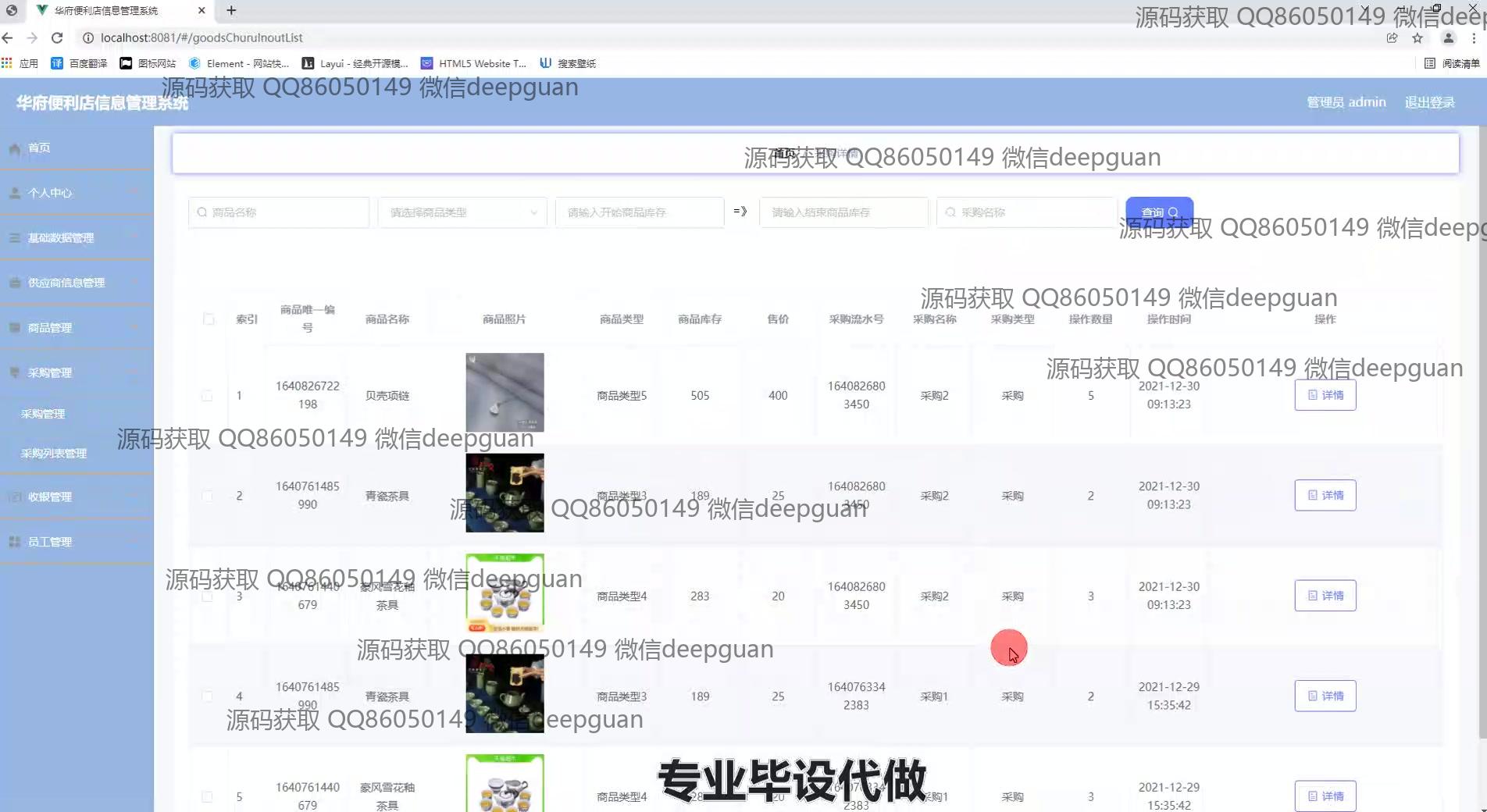Open the browser profile avatar icon
Viewport: 1487px width, 812px height.
pos(1448,37)
